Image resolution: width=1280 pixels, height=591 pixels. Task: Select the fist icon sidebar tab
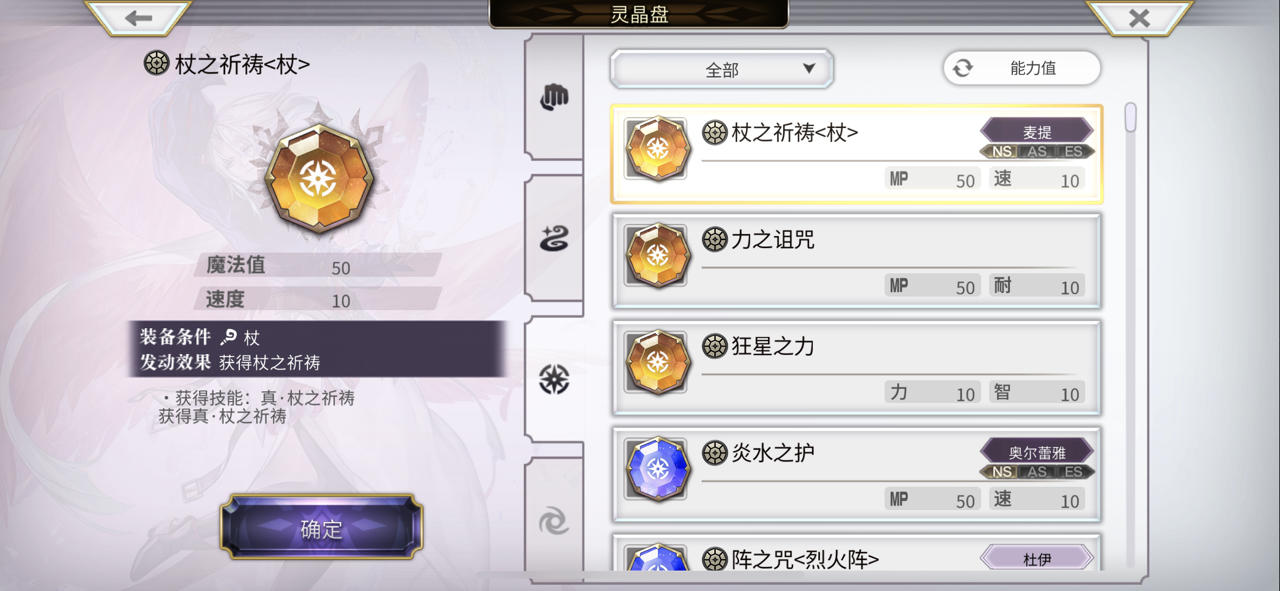[554, 97]
